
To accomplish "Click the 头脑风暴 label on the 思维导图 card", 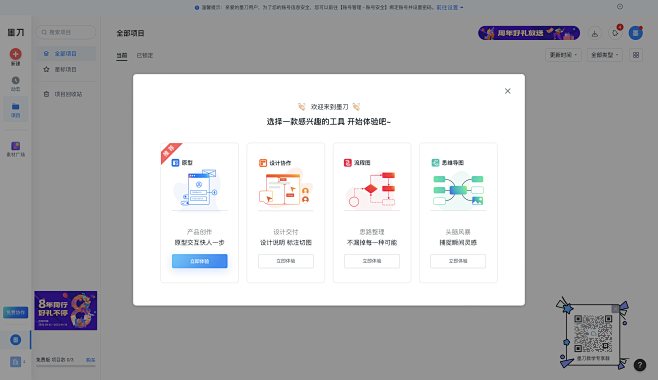I will coord(458,232).
